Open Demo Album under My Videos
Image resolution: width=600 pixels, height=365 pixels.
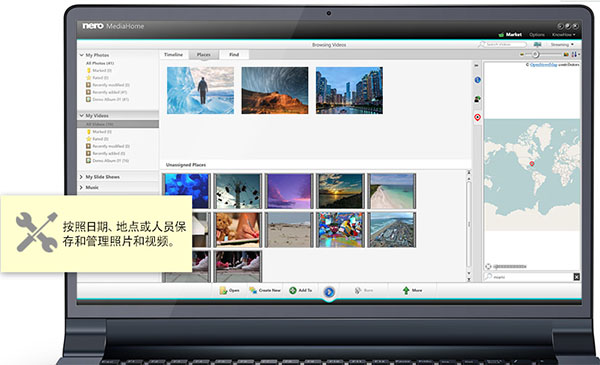[108, 161]
